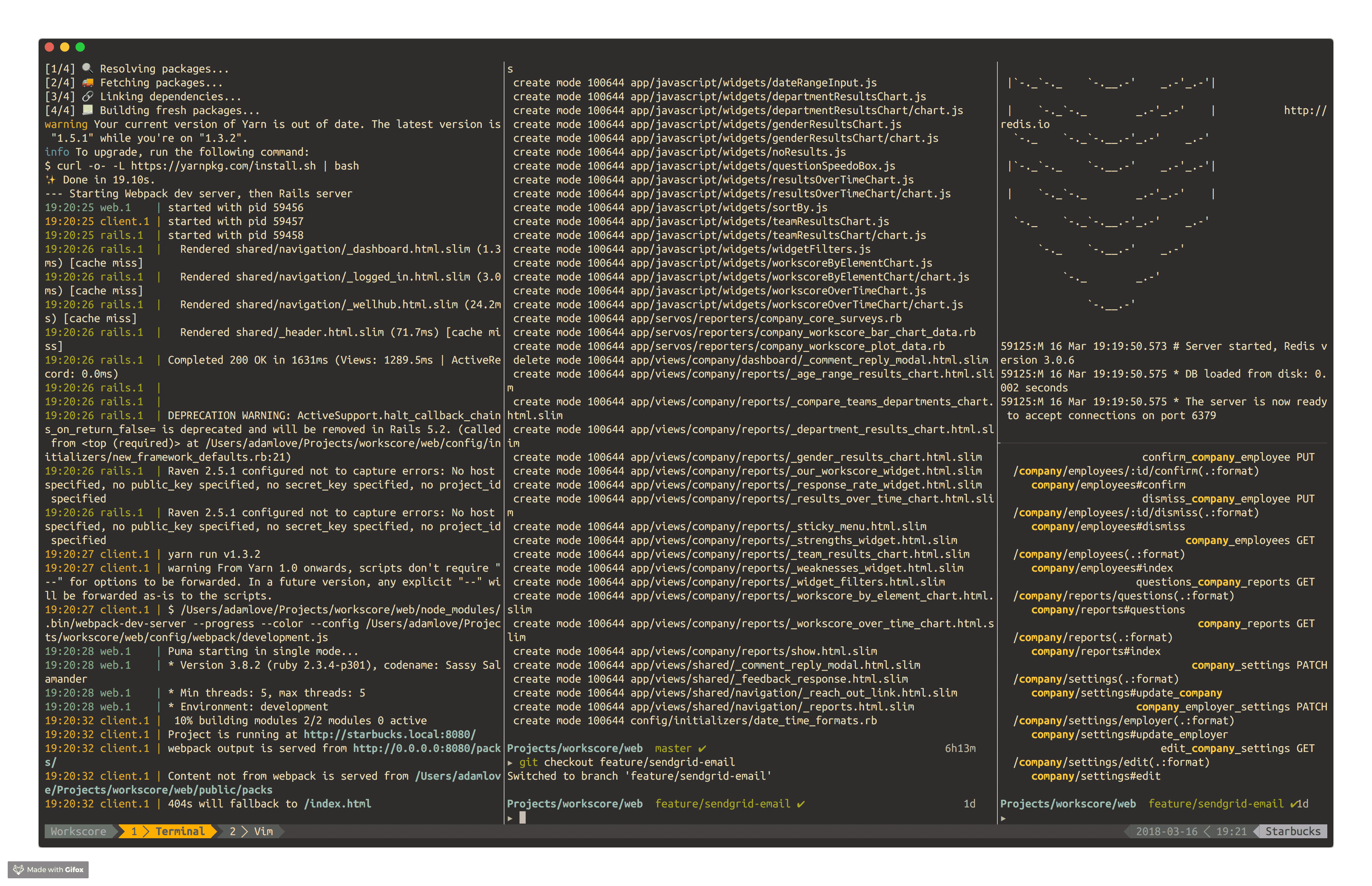The image size is (1372, 886).
Task: Click the prompt arrow before git checkout command
Action: tap(511, 762)
